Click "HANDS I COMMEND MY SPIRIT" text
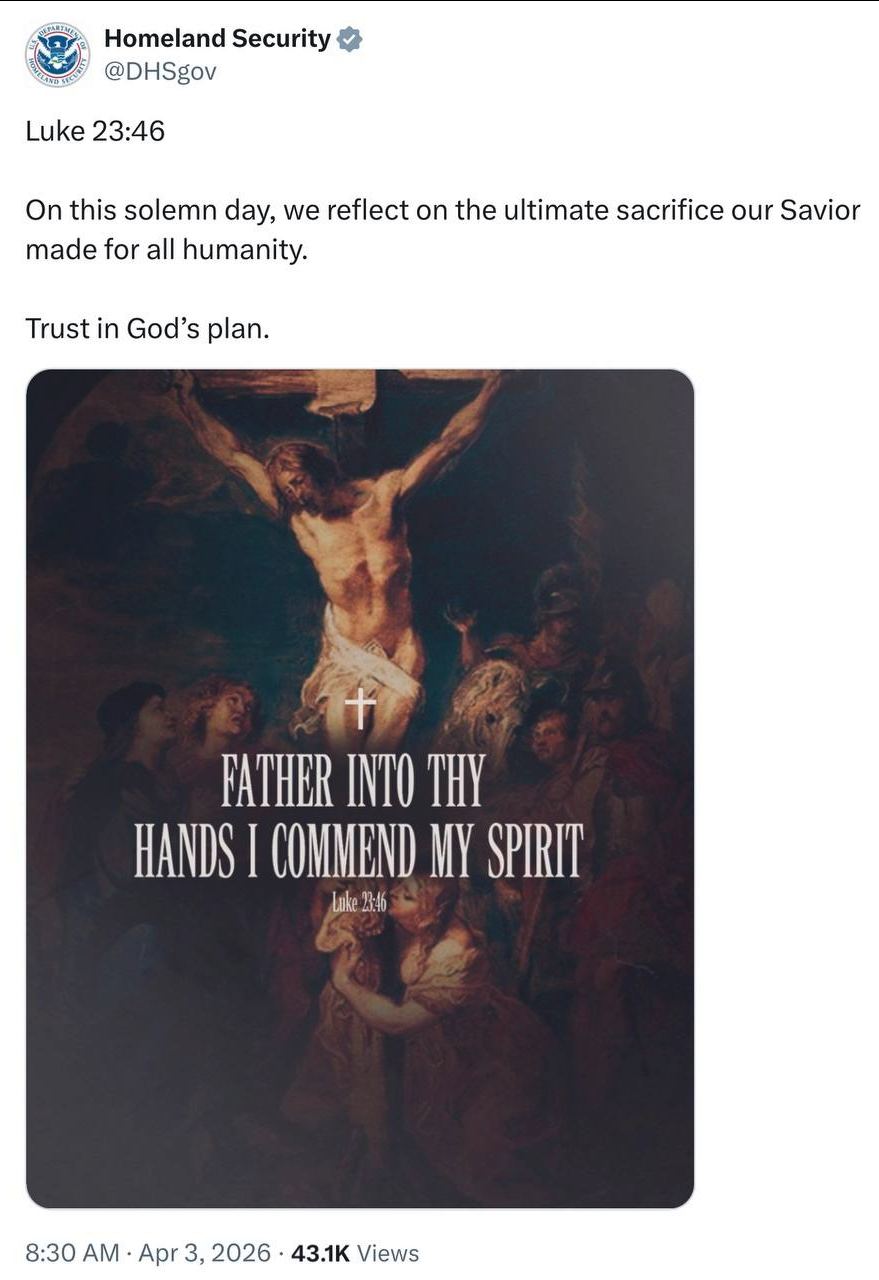The height and width of the screenshot is (1280, 879). coord(357,853)
